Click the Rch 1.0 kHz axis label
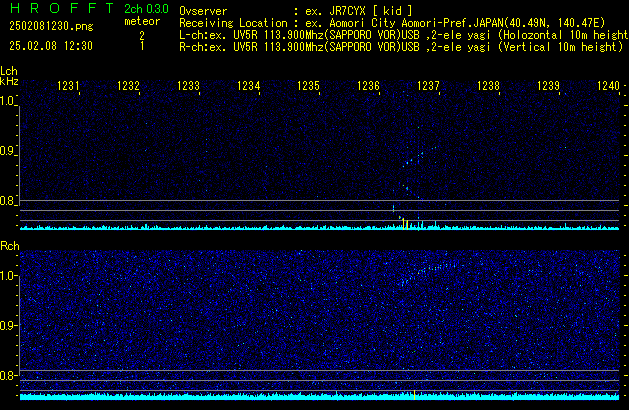Screen dimensions: 629x410 (x=7, y=276)
